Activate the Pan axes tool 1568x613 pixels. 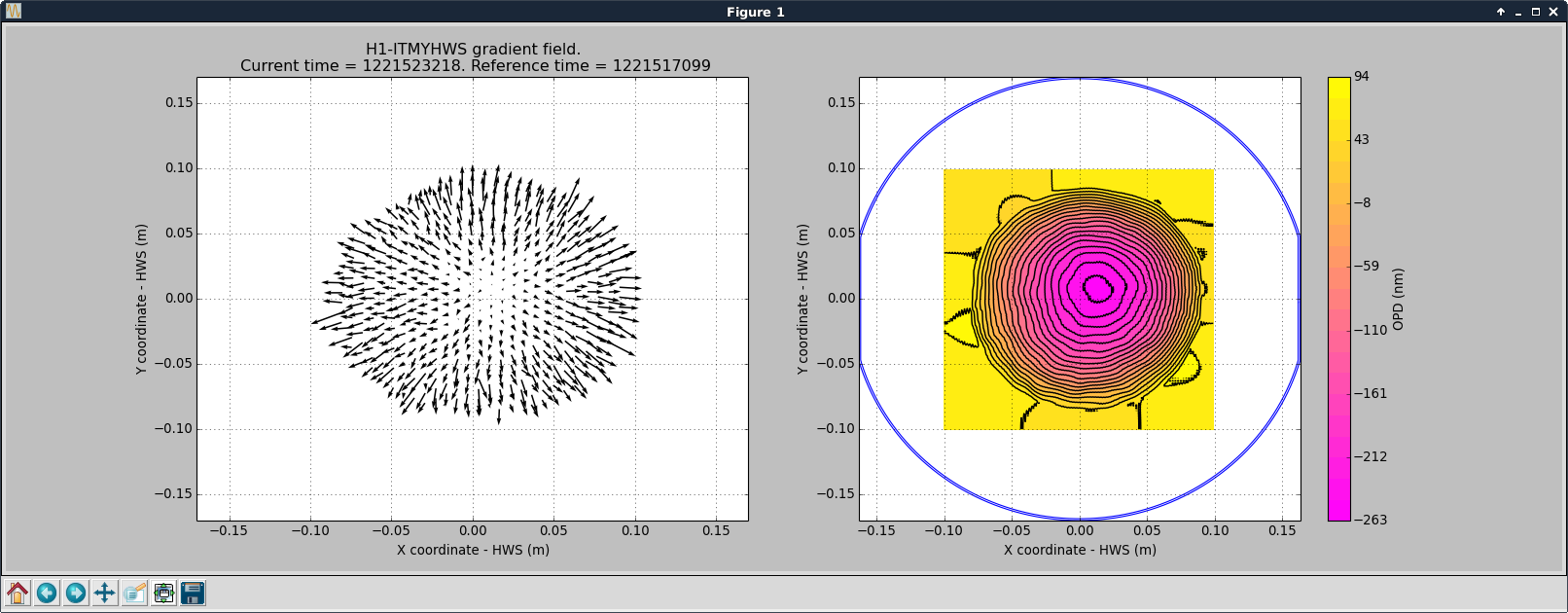tap(105, 593)
